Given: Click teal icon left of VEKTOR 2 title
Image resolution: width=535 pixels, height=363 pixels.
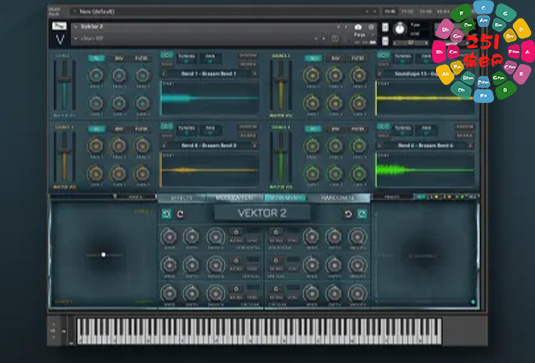Looking at the screenshot, I should (x=167, y=214).
